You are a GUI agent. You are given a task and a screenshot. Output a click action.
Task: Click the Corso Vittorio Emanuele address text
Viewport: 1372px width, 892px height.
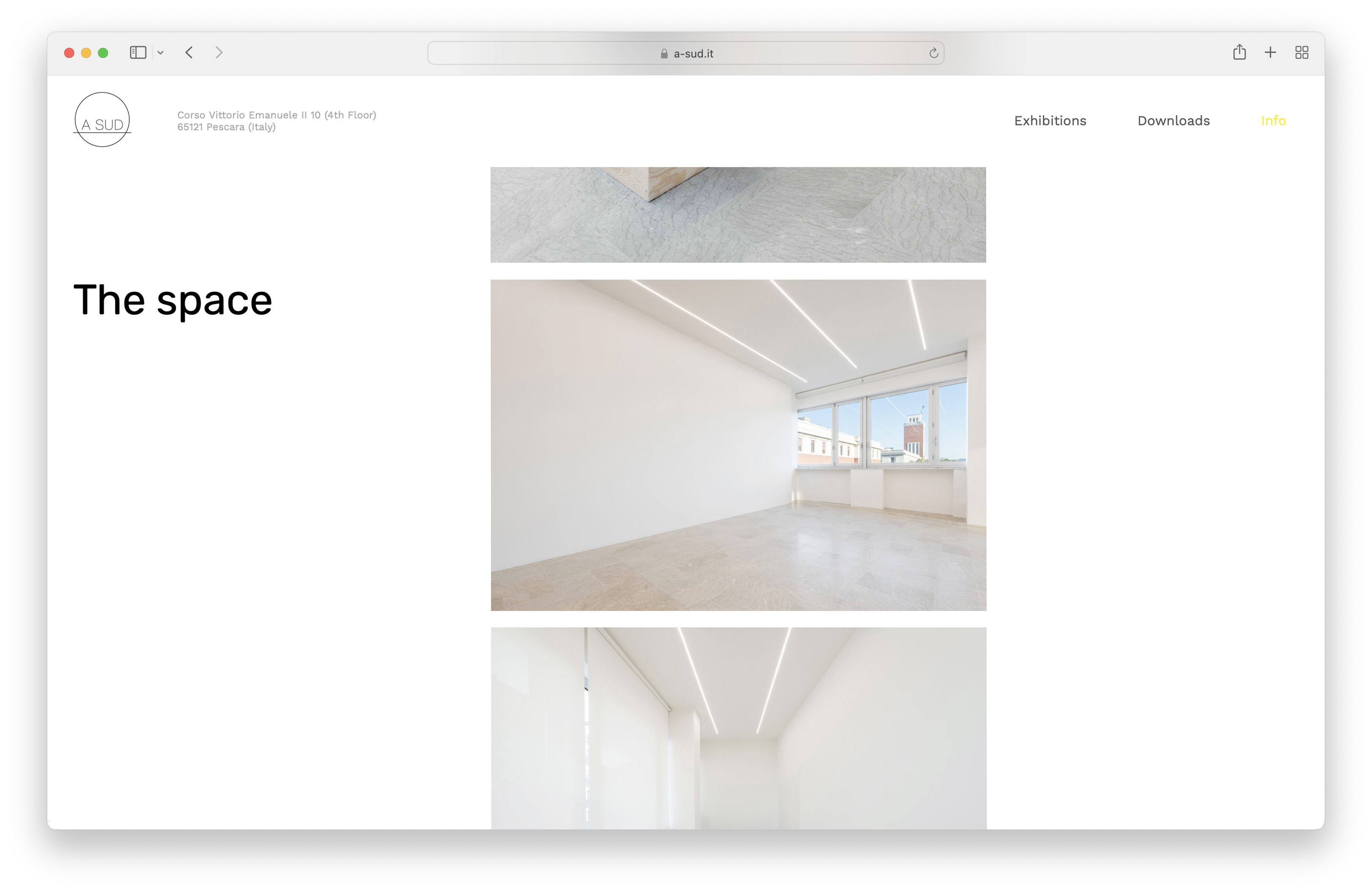(x=277, y=115)
